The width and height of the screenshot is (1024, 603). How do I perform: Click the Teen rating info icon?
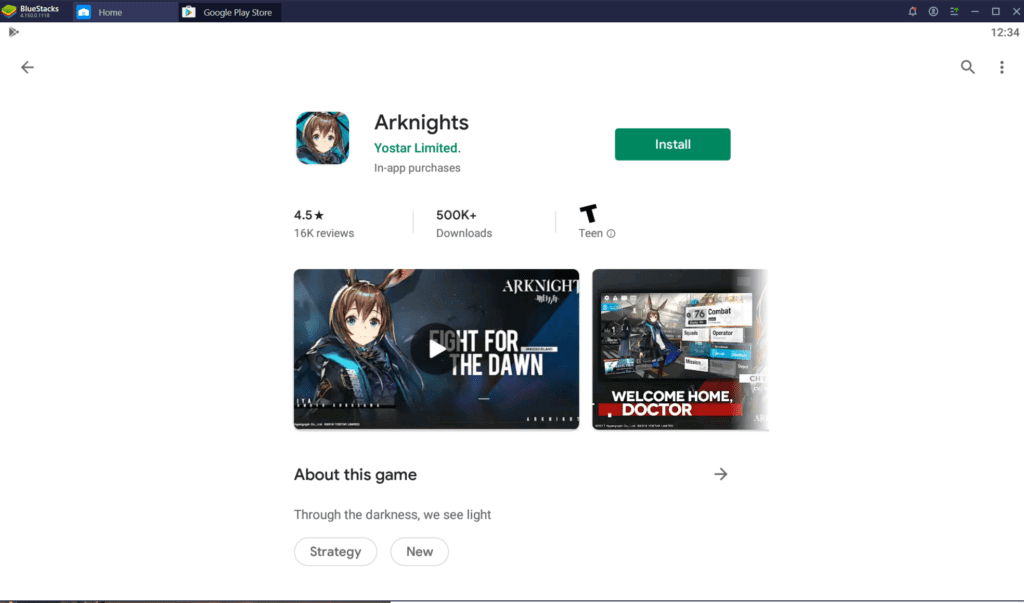(611, 233)
